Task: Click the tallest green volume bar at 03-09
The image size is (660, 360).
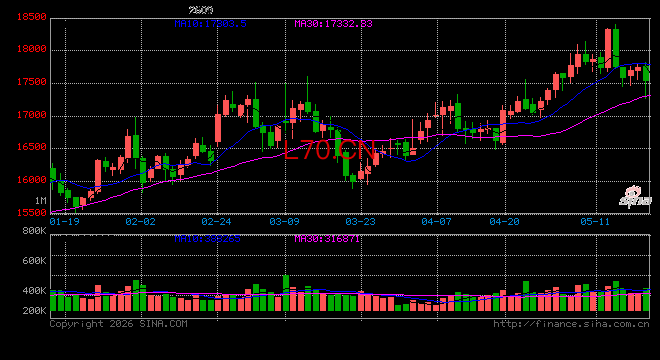Action: coord(286,293)
